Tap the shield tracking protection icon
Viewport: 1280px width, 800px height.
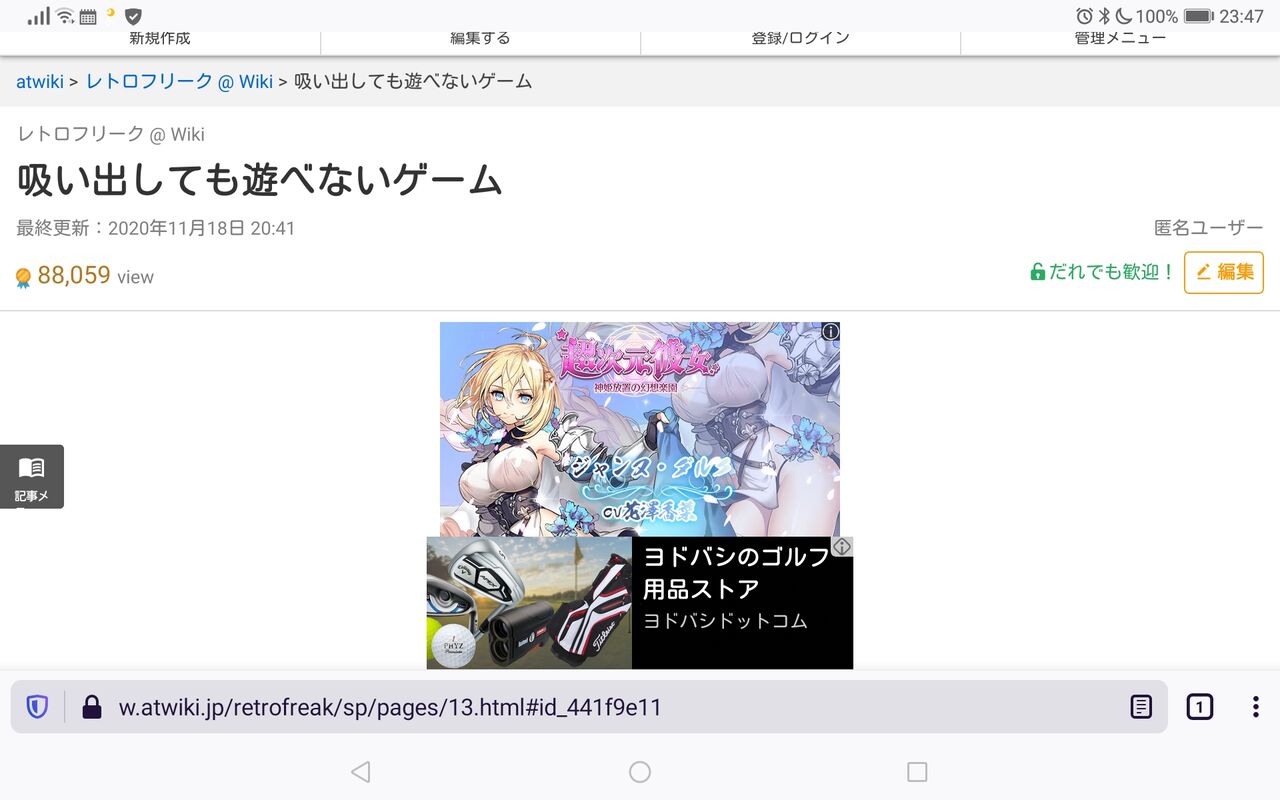point(37,708)
